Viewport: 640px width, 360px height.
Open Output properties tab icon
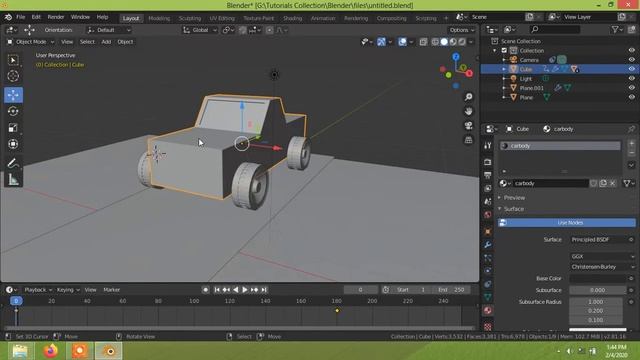coord(488,175)
